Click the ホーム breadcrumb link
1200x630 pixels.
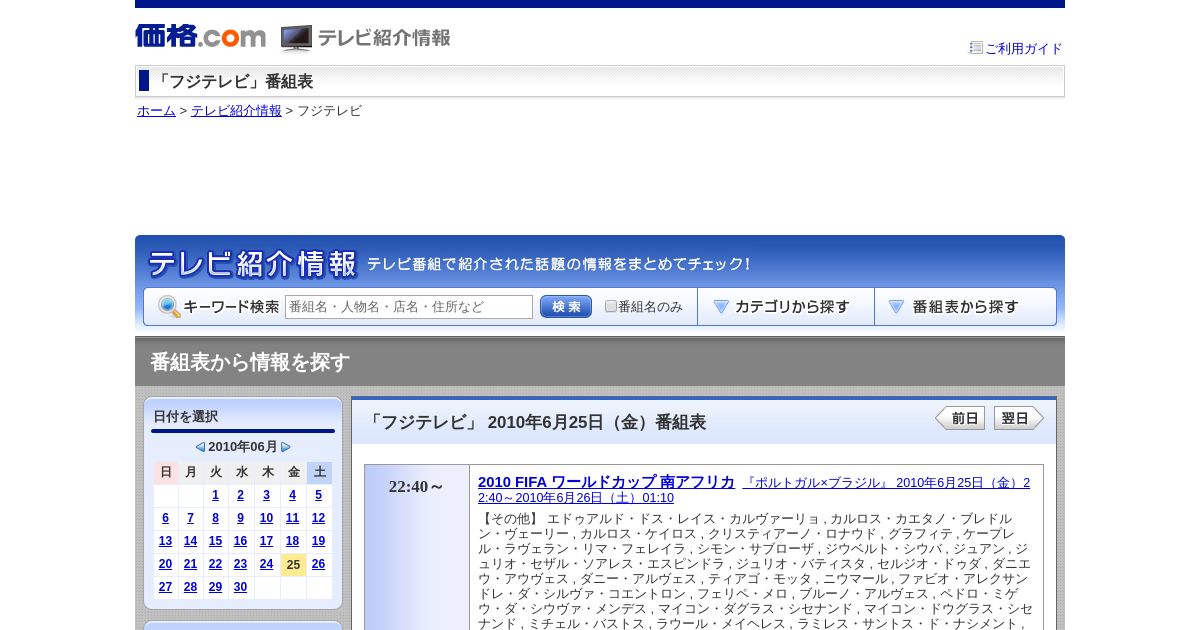pos(156,111)
